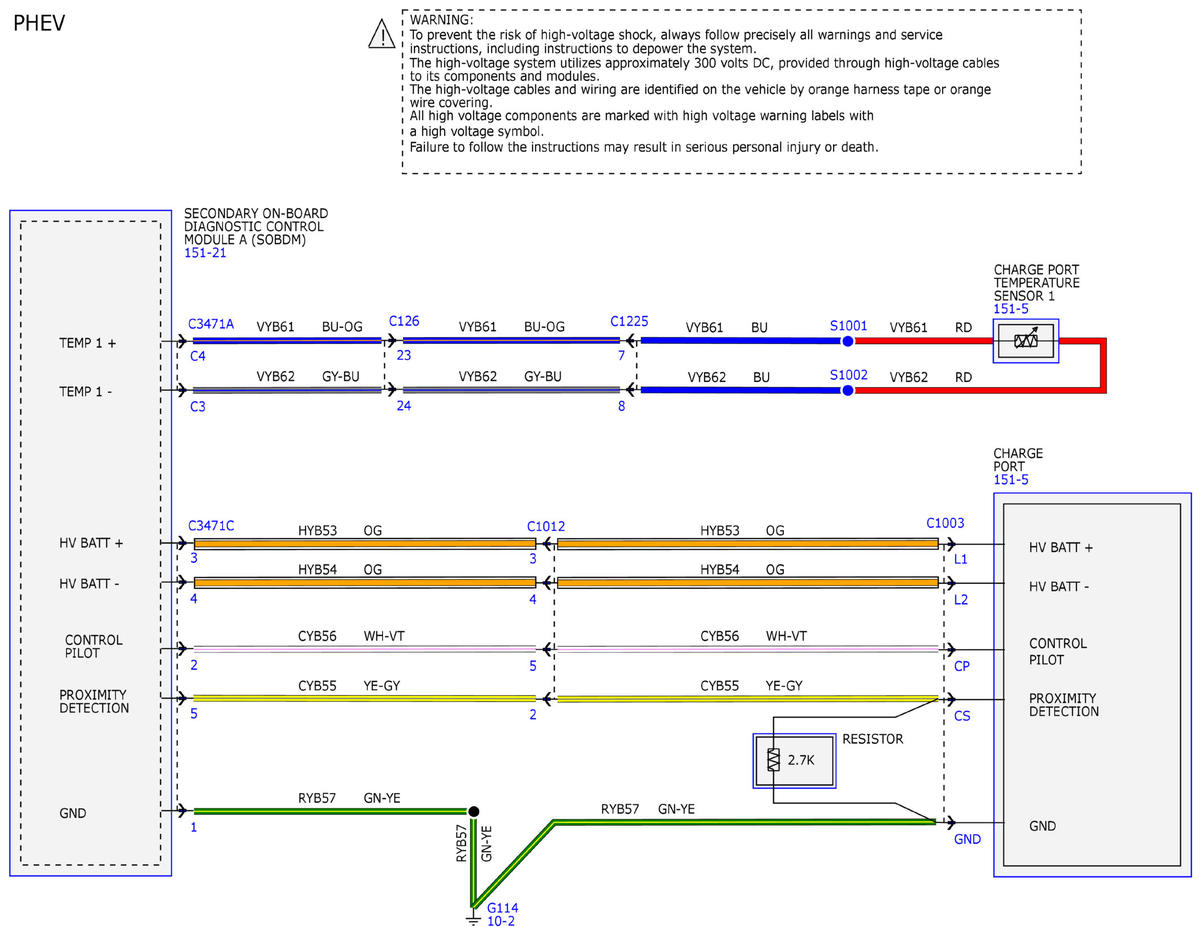The image size is (1200, 927).
Task: Click pin L2 at the charge port
Action: click(x=961, y=599)
